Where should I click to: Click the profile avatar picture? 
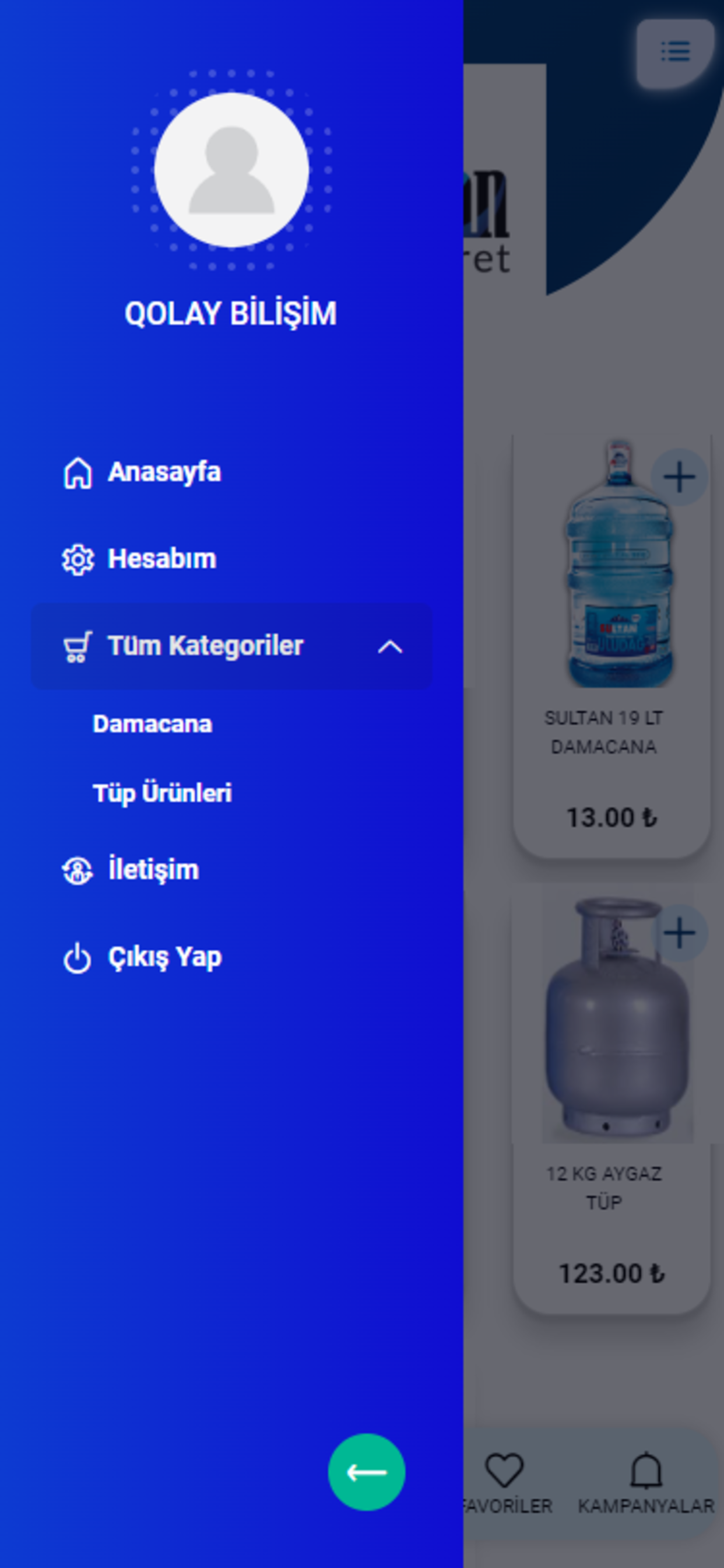[231, 170]
